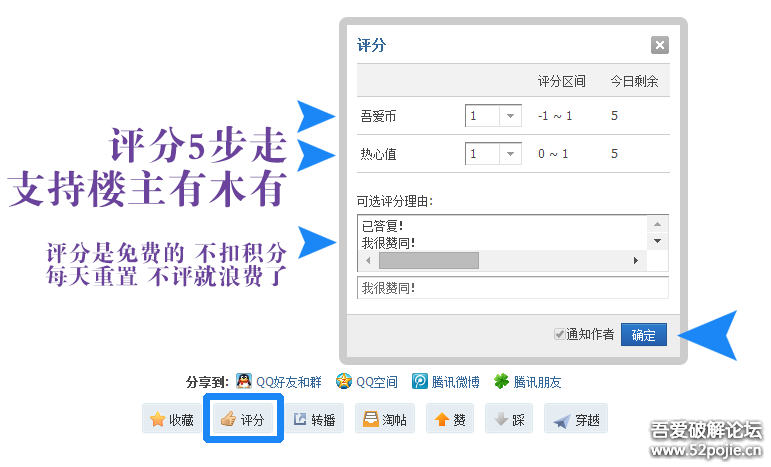Click the 收藏 star button
771x467 pixels.
171,420
